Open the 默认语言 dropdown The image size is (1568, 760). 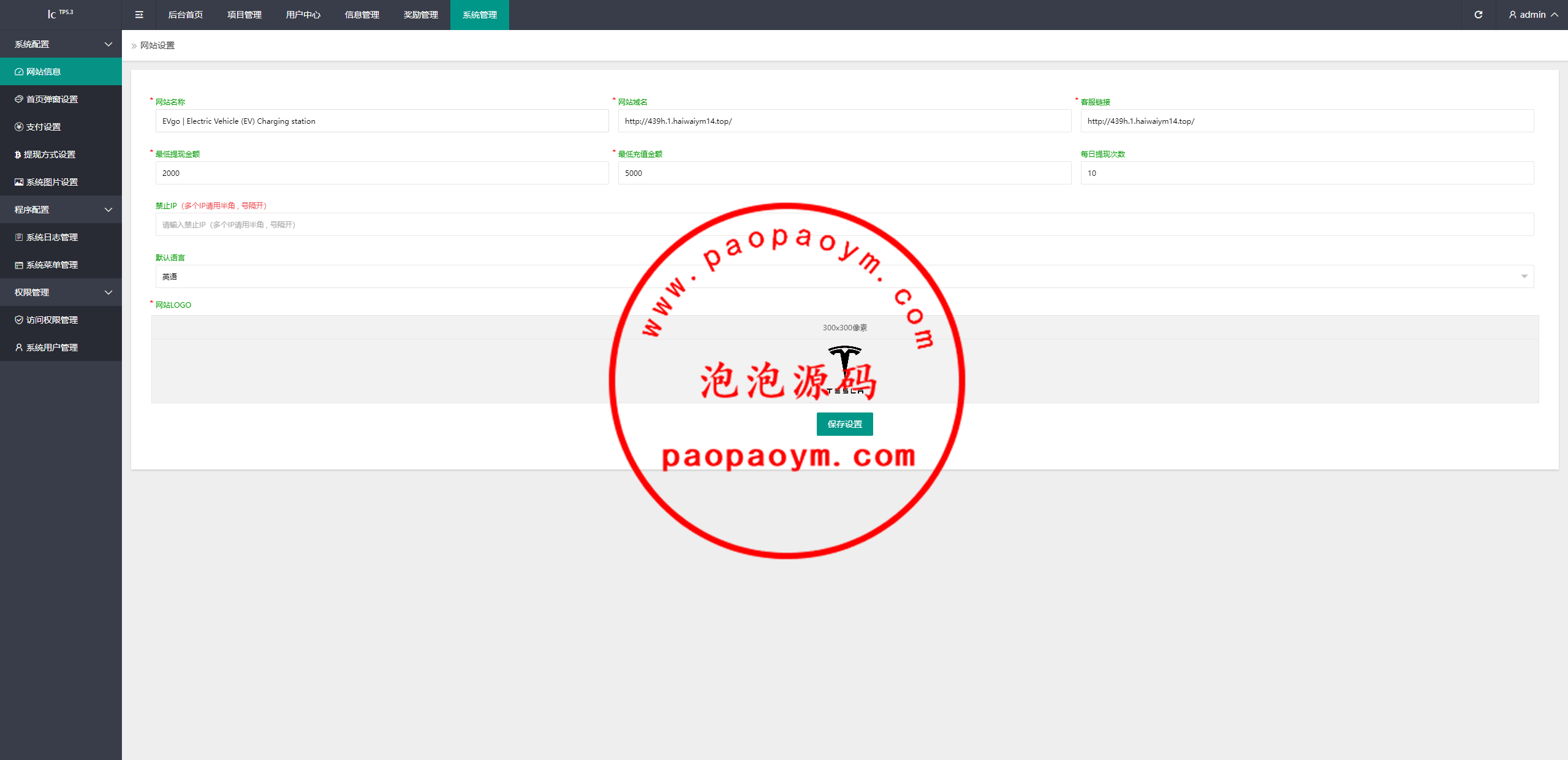point(844,276)
